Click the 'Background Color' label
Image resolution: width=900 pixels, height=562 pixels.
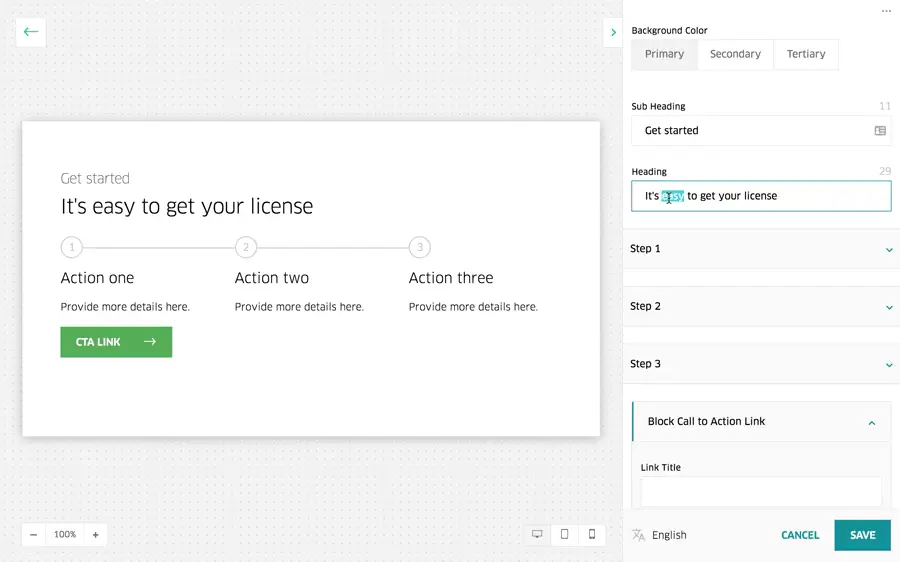tap(669, 30)
